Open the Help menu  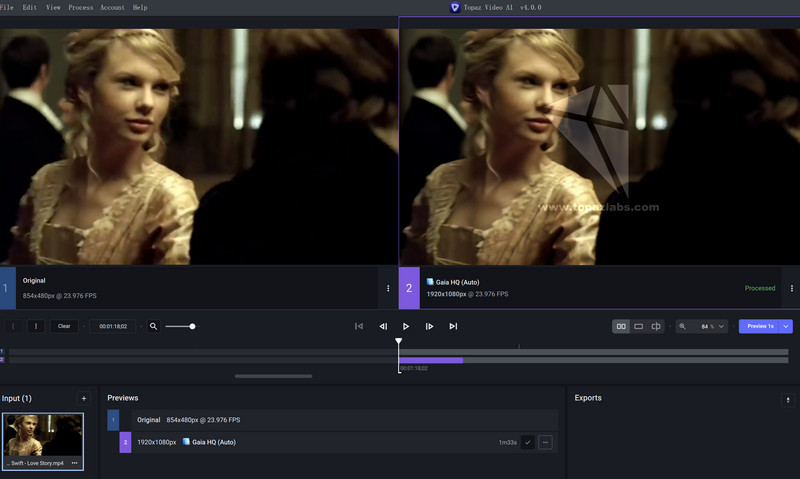pyautogui.click(x=140, y=8)
